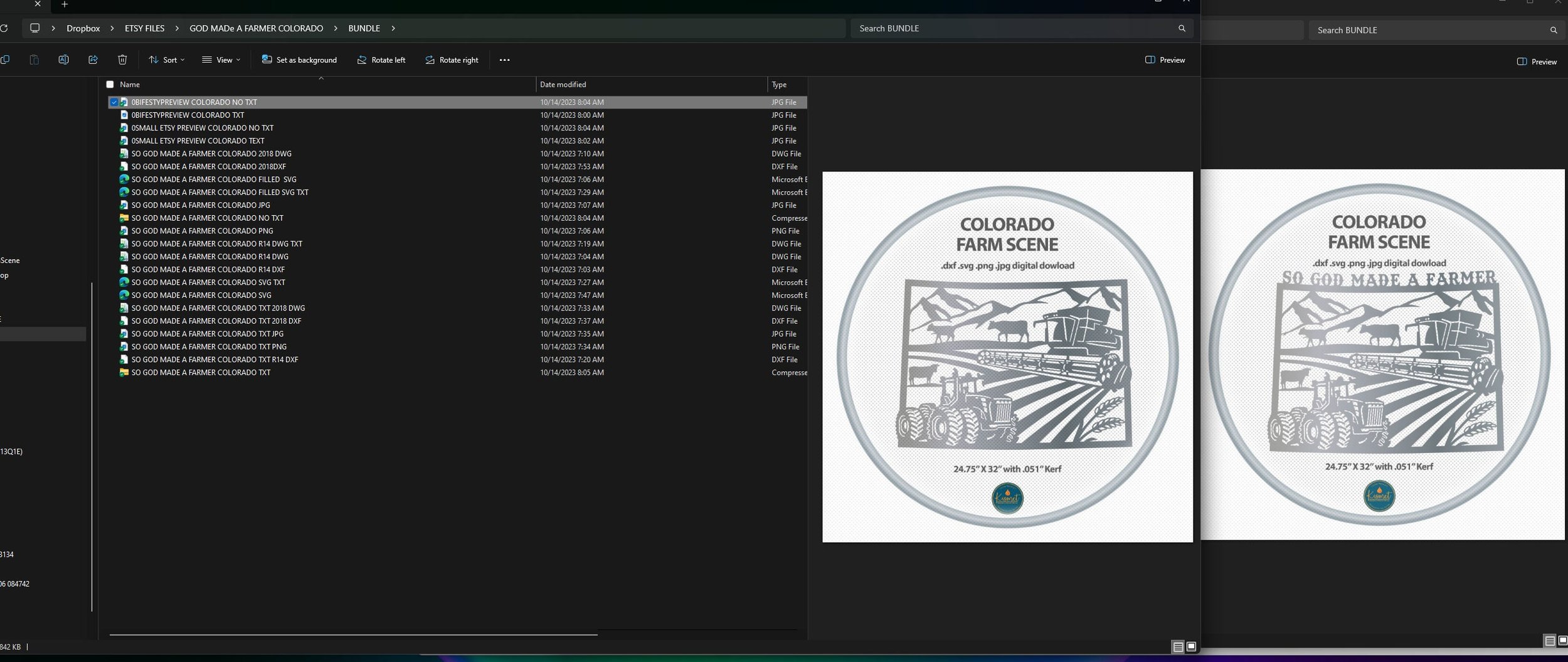The image size is (1568, 662).
Task: Click the So God Made a Farmer preview in back window
Action: tap(1382, 355)
